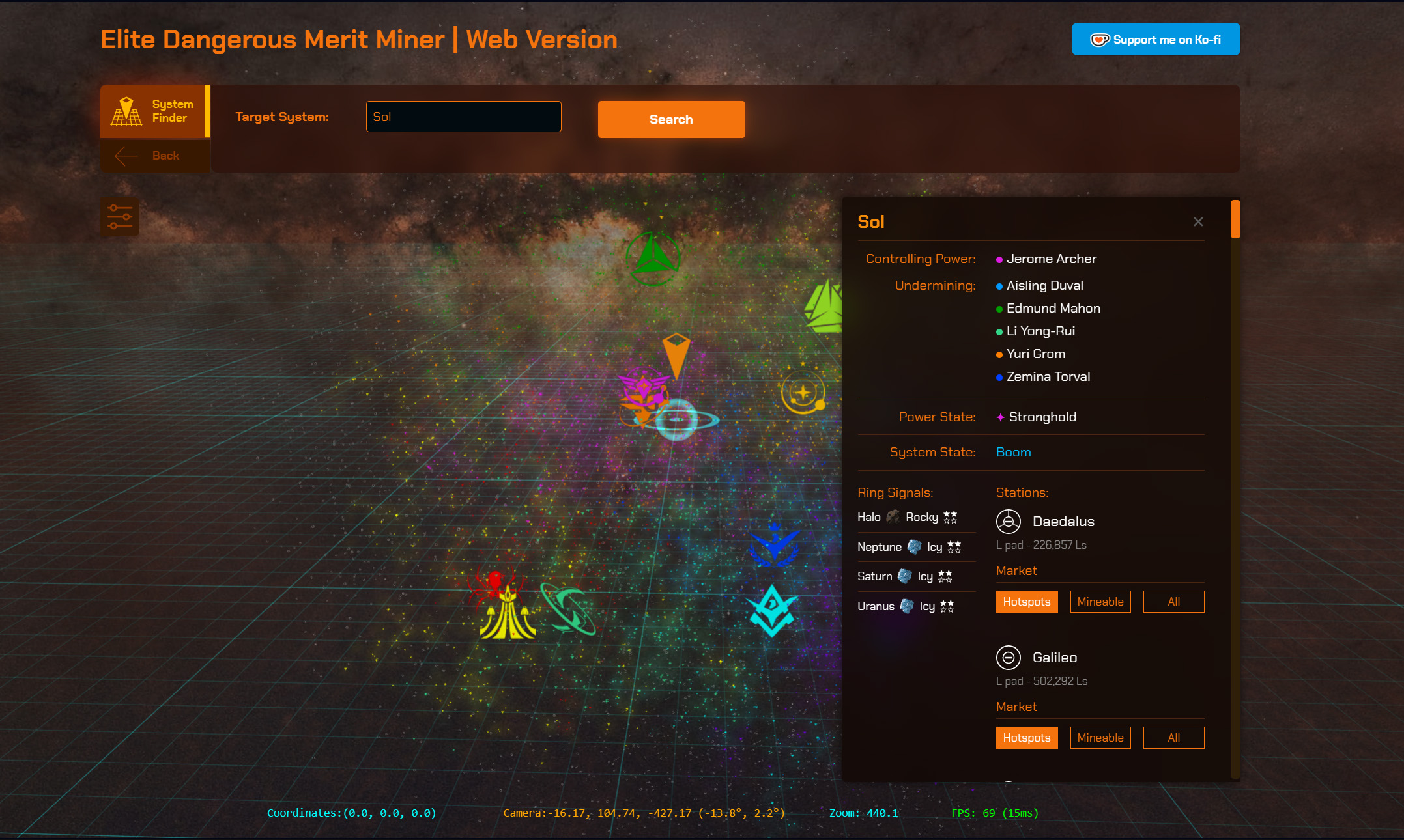This screenshot has height=840, width=1404.
Task: Click Edmund Mahon in the Undermining list
Action: click(x=1053, y=309)
